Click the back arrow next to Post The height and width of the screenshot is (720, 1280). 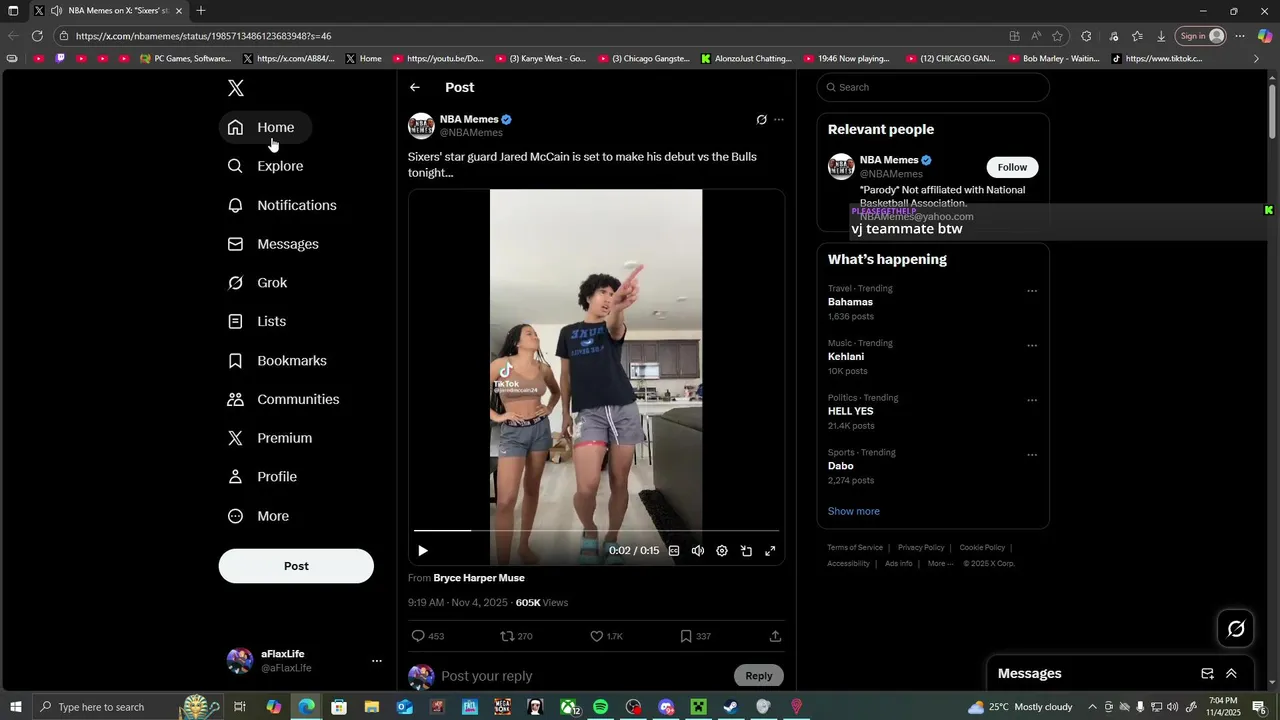pos(415,88)
